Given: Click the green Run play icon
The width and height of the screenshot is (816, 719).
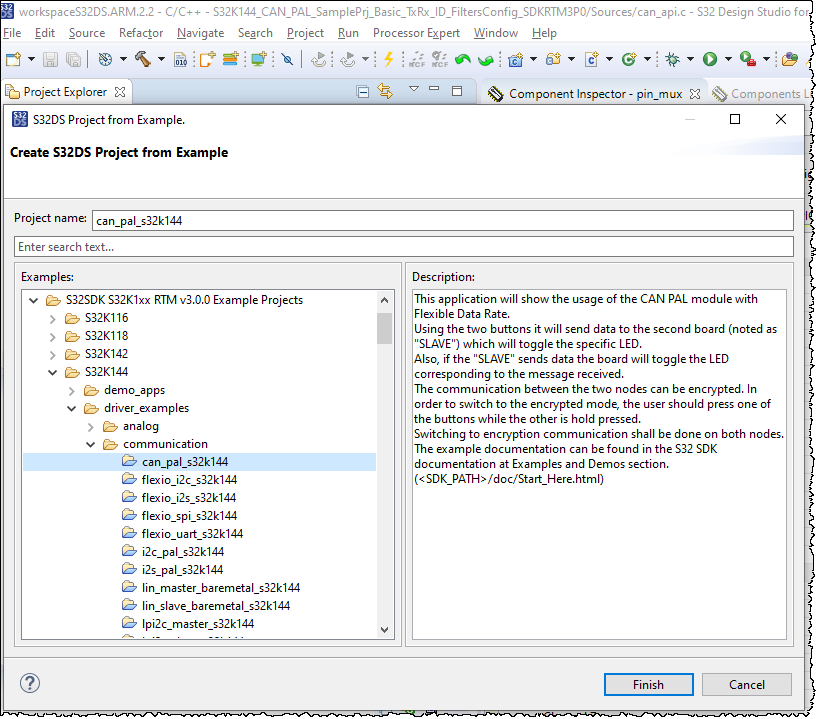Looking at the screenshot, I should pos(710,59).
